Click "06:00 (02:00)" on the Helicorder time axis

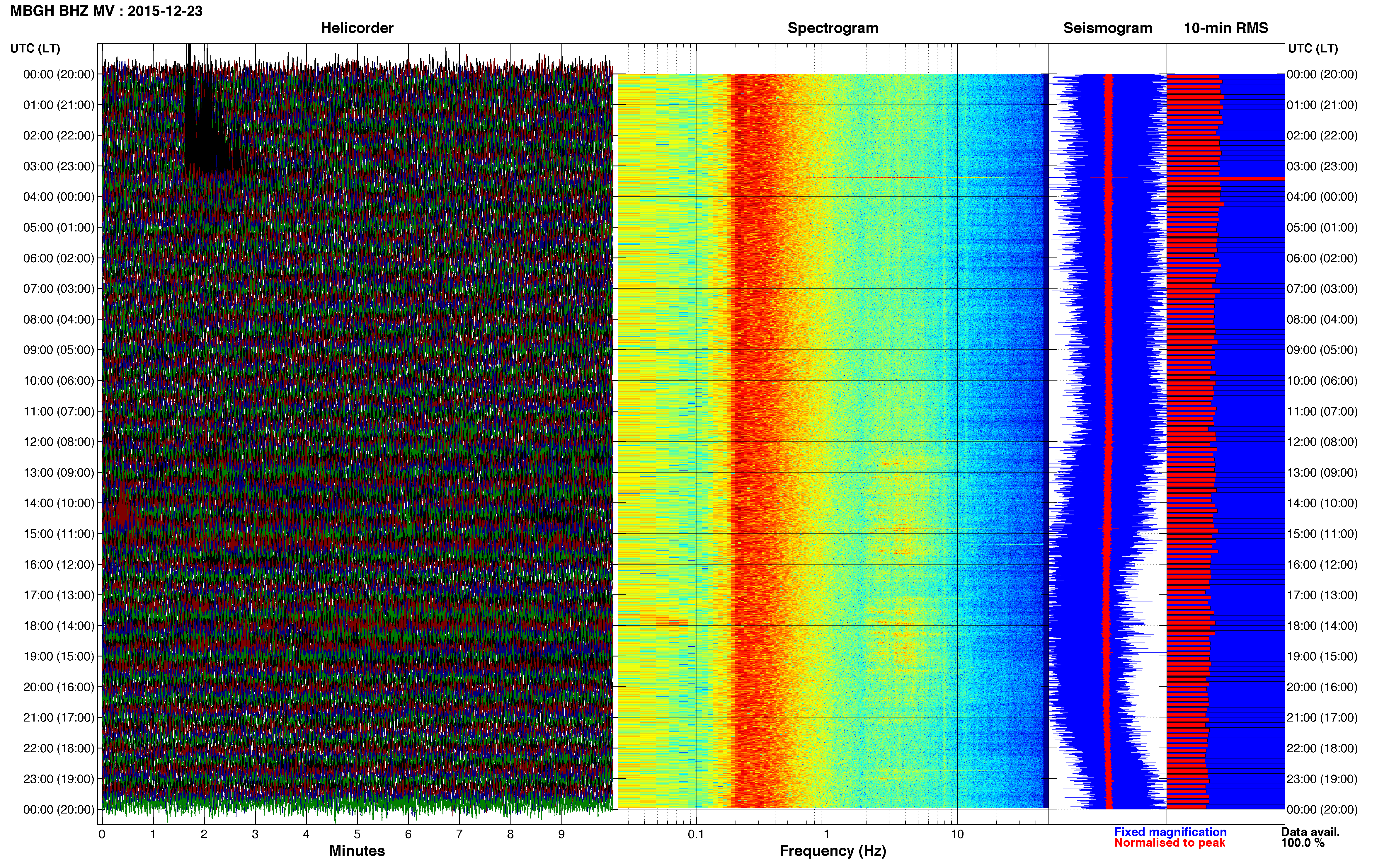pos(59,258)
